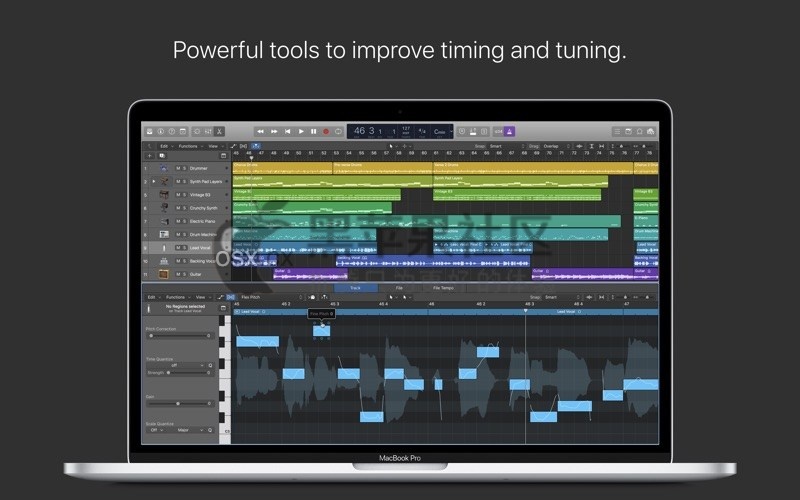Open the Note Pads button

coord(629,132)
